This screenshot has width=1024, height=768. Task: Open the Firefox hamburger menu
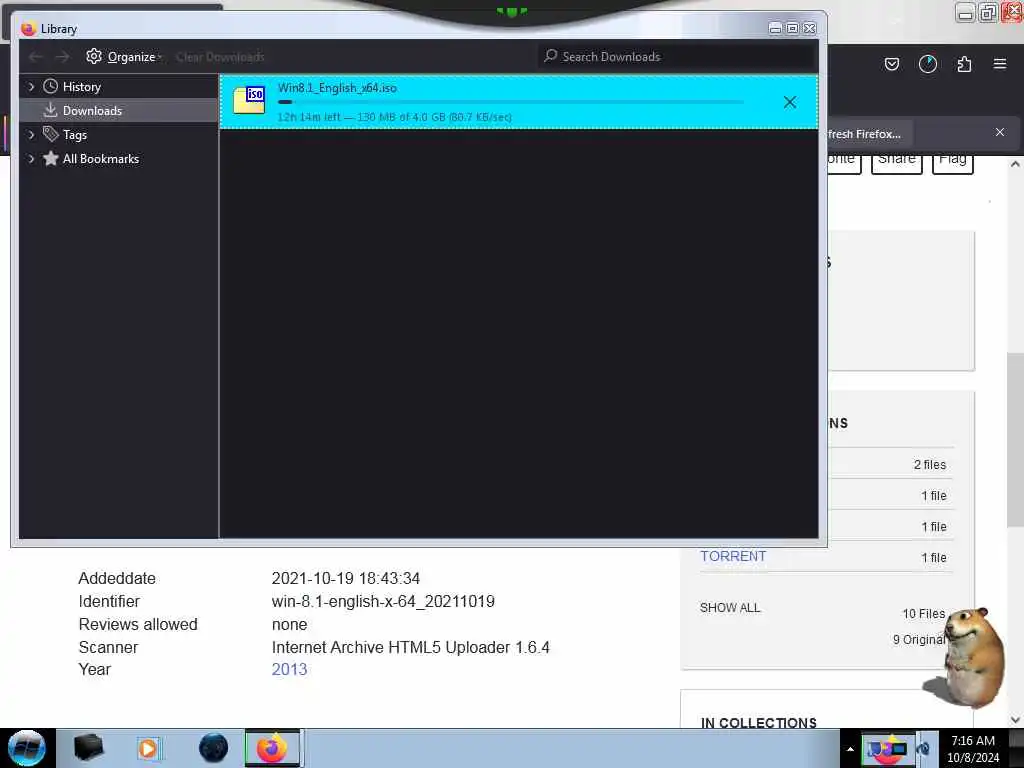click(x=1000, y=64)
